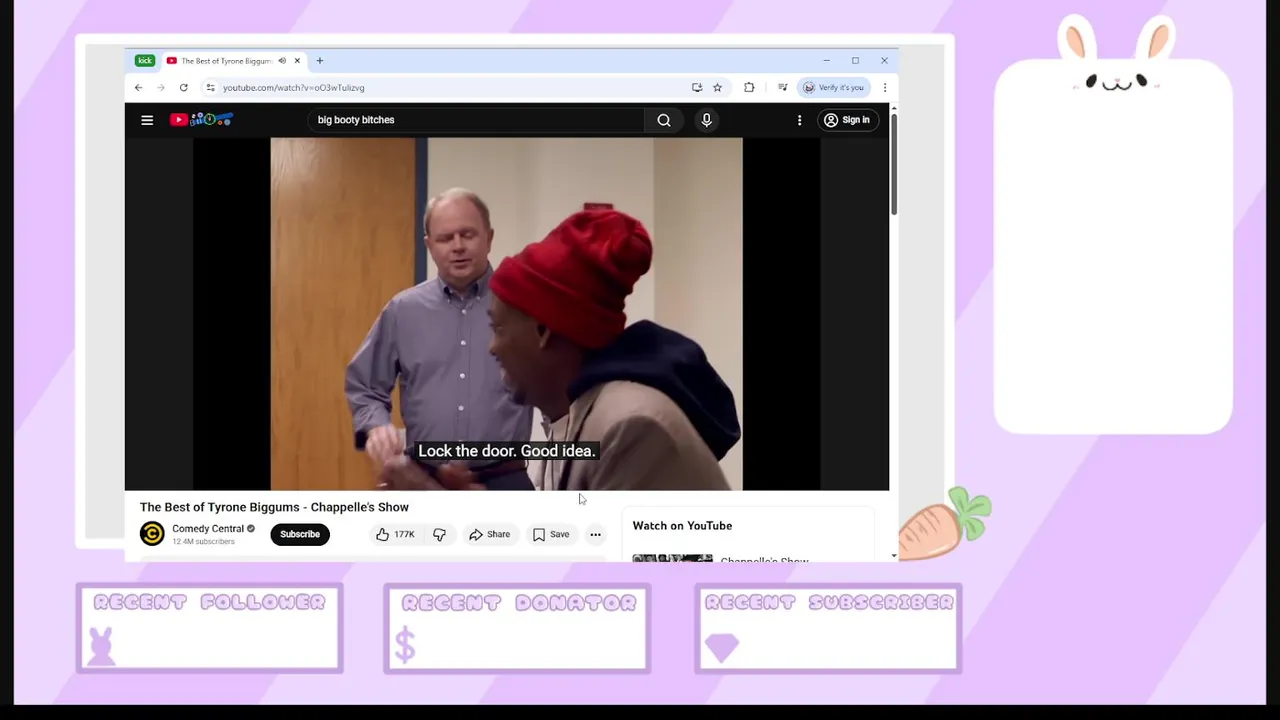Save the video to a playlist
This screenshot has width=1280, height=720.
(x=551, y=535)
